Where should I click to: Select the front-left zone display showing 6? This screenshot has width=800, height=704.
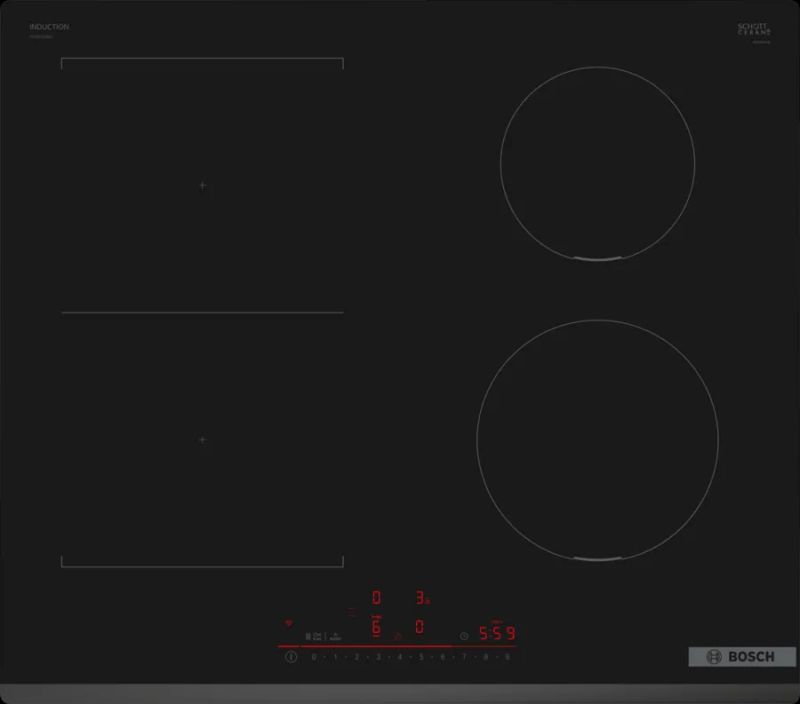click(x=376, y=629)
